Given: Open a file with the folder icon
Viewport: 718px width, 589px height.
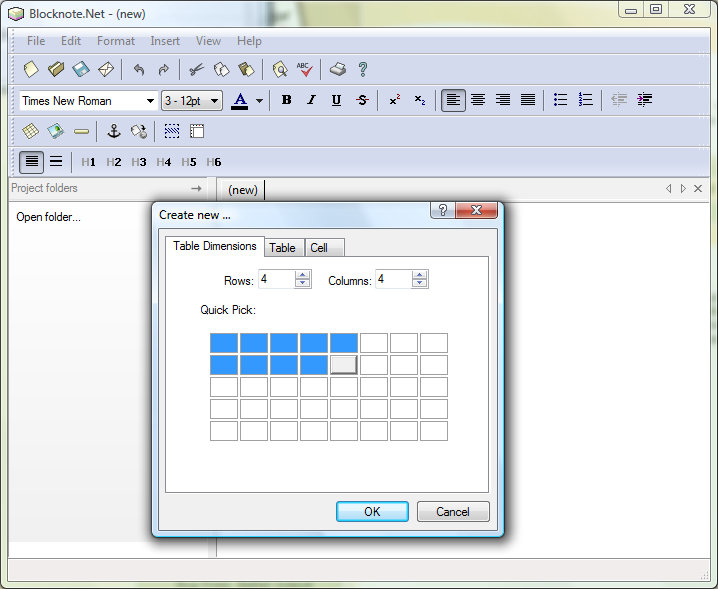Looking at the screenshot, I should point(56,70).
